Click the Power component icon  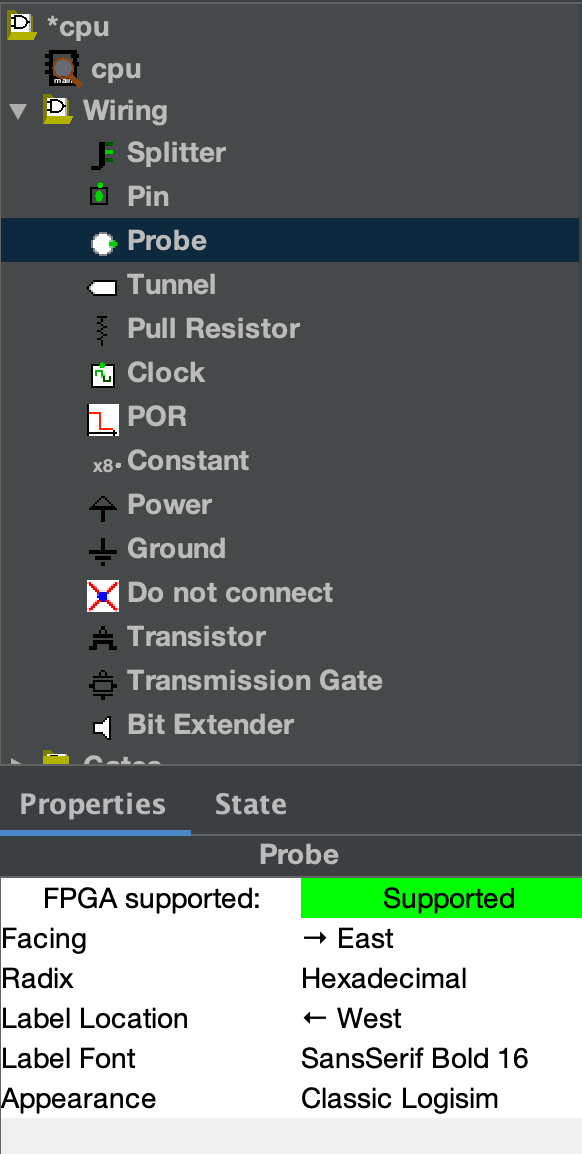pos(100,504)
